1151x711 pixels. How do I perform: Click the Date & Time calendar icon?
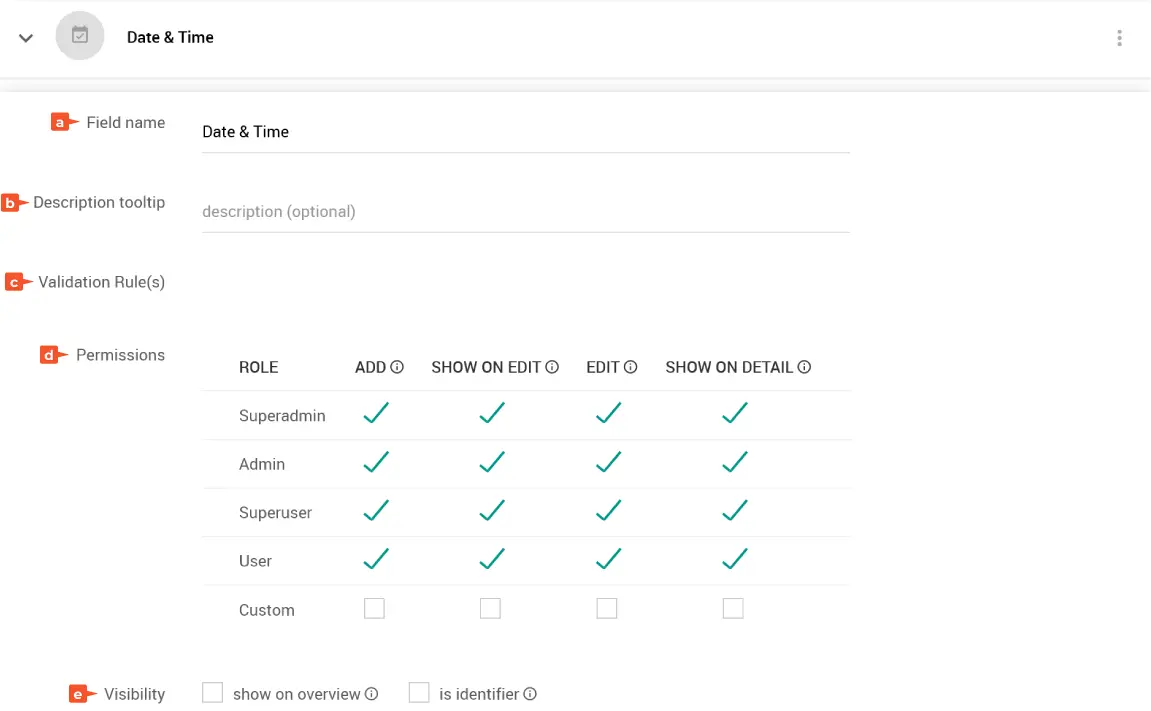(x=80, y=36)
